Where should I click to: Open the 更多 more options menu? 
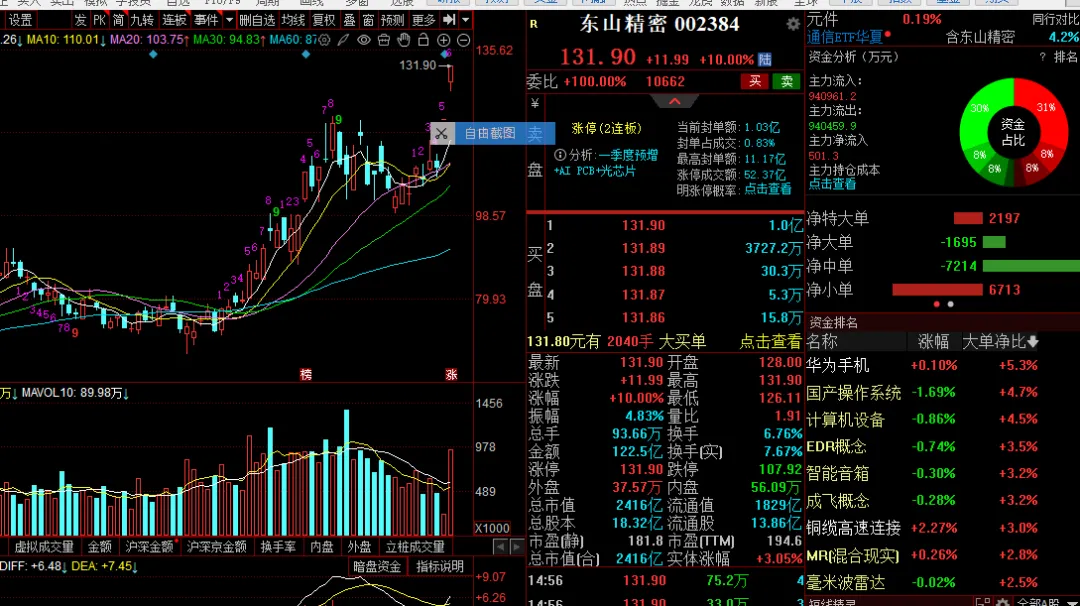424,21
